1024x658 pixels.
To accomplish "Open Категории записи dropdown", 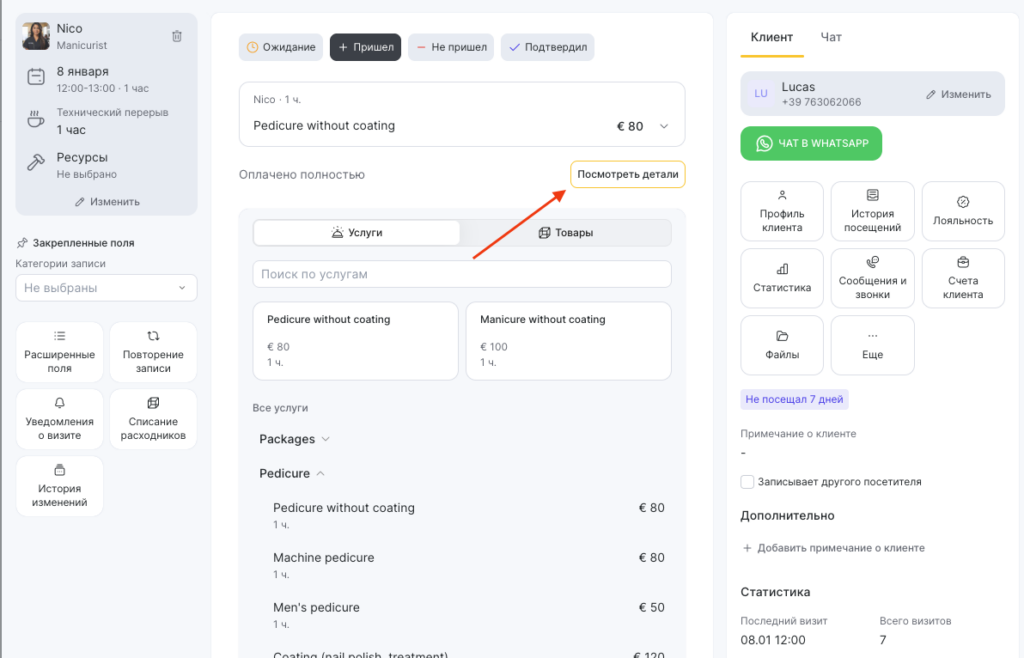I will point(106,288).
